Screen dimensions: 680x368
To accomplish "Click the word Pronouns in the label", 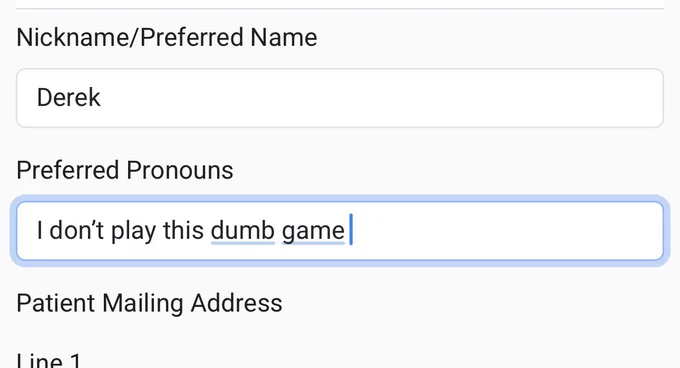I will tap(180, 170).
